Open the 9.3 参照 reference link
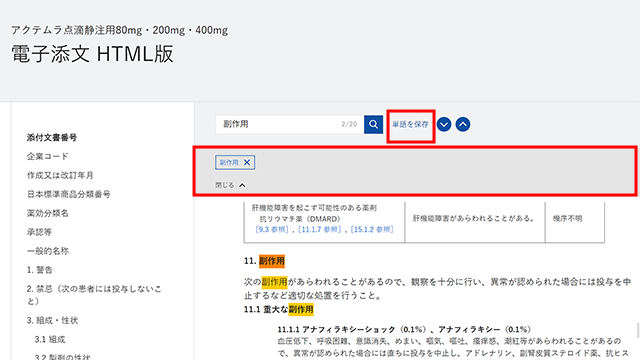 [x=272, y=229]
